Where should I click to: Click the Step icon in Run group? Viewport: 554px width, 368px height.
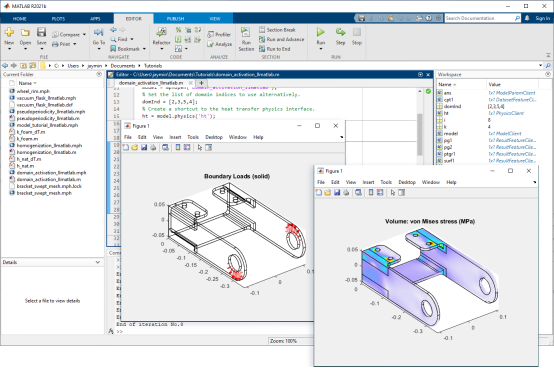coord(341,32)
